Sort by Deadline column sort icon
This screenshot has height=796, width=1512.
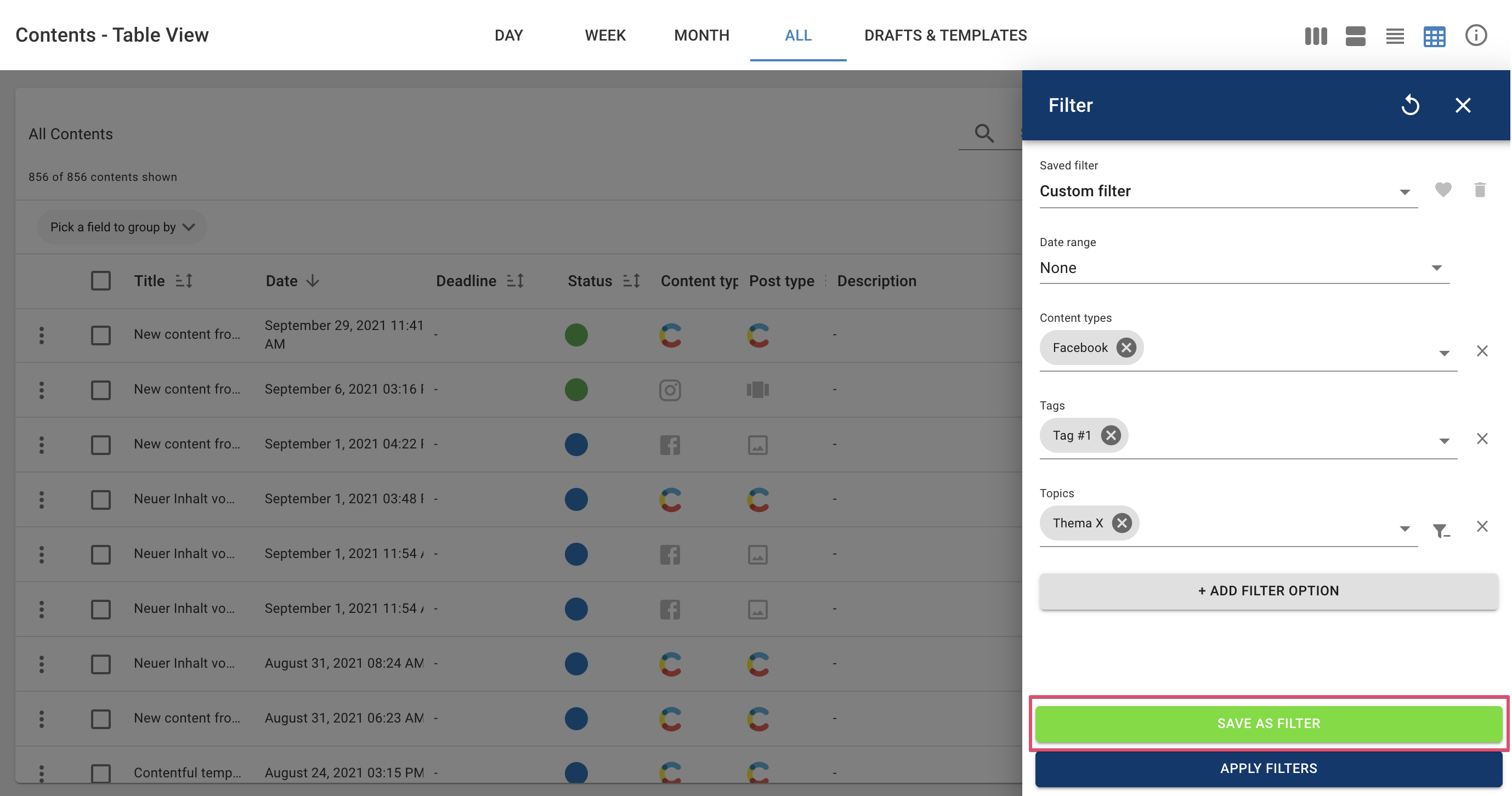pyautogui.click(x=516, y=281)
